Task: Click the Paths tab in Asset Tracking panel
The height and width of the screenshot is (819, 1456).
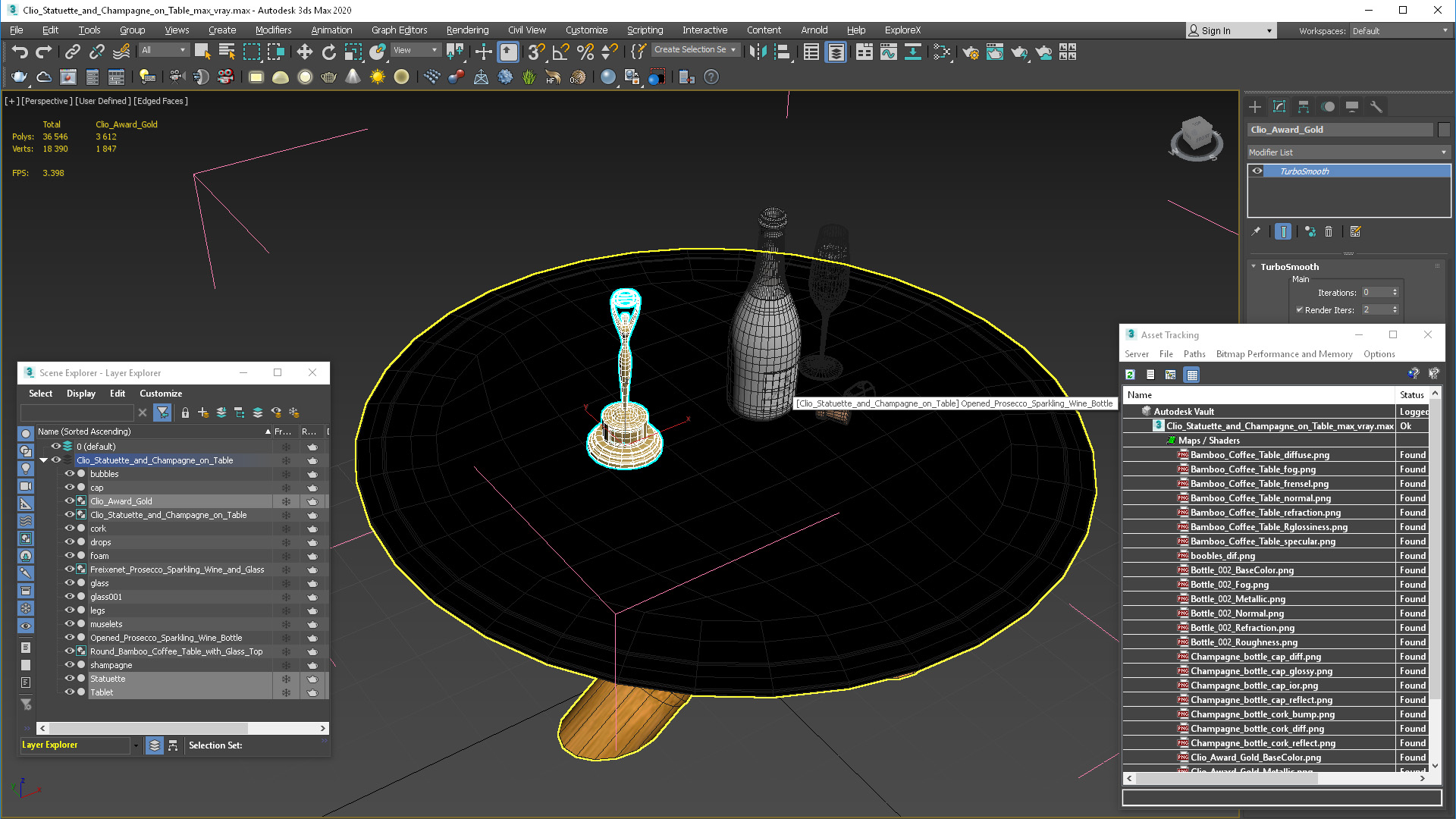Action: [x=1195, y=354]
